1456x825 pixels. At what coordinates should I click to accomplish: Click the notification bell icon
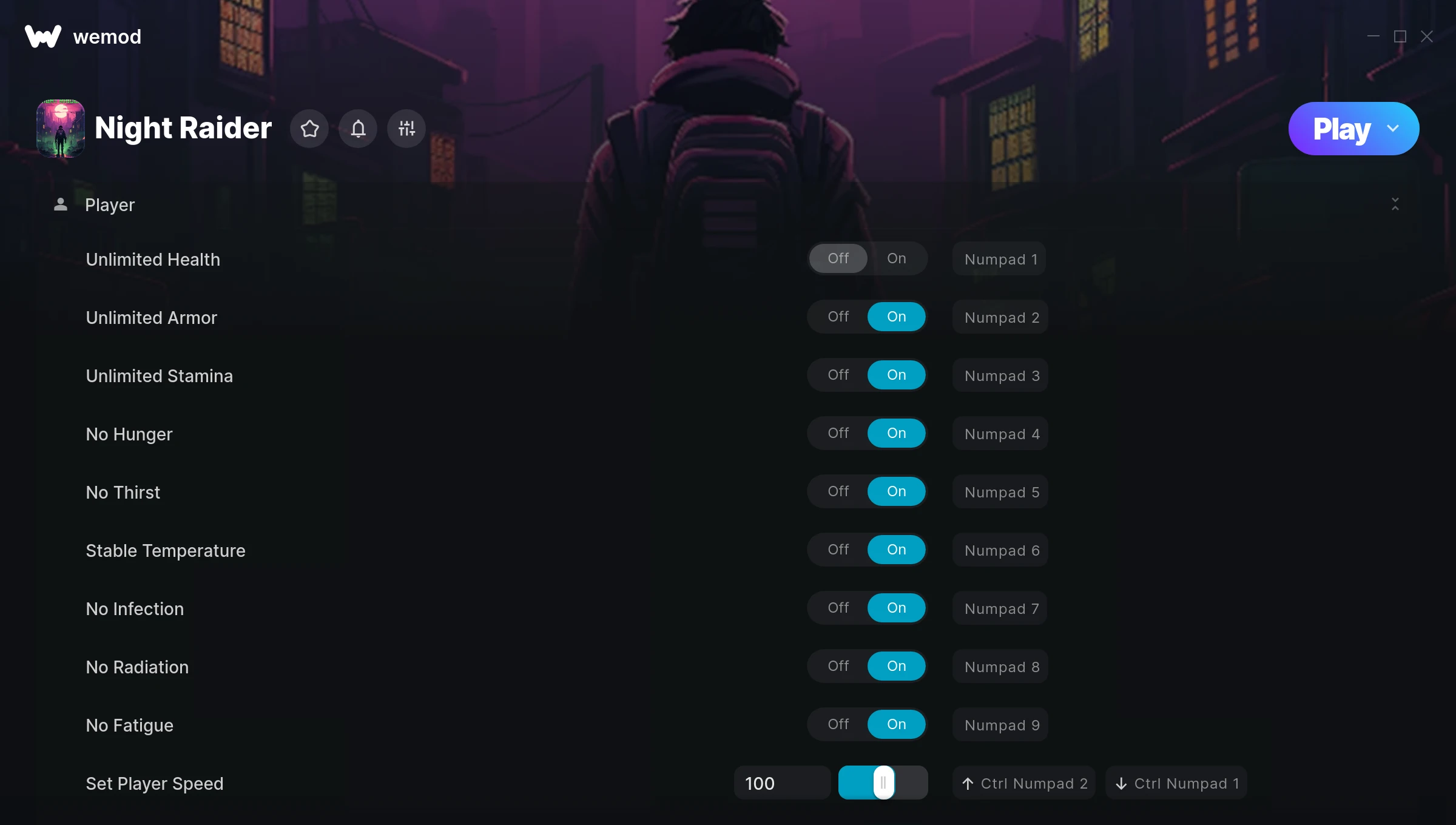[x=358, y=128]
